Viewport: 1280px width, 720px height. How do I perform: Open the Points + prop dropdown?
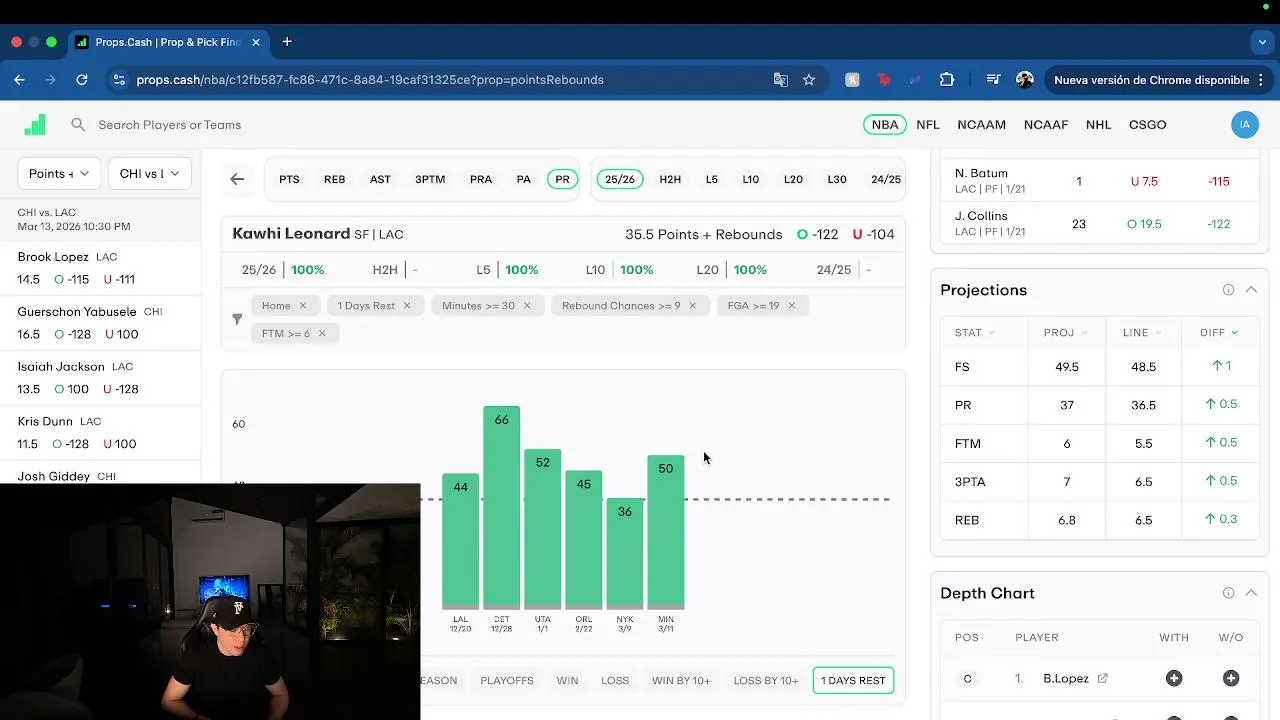pos(59,174)
